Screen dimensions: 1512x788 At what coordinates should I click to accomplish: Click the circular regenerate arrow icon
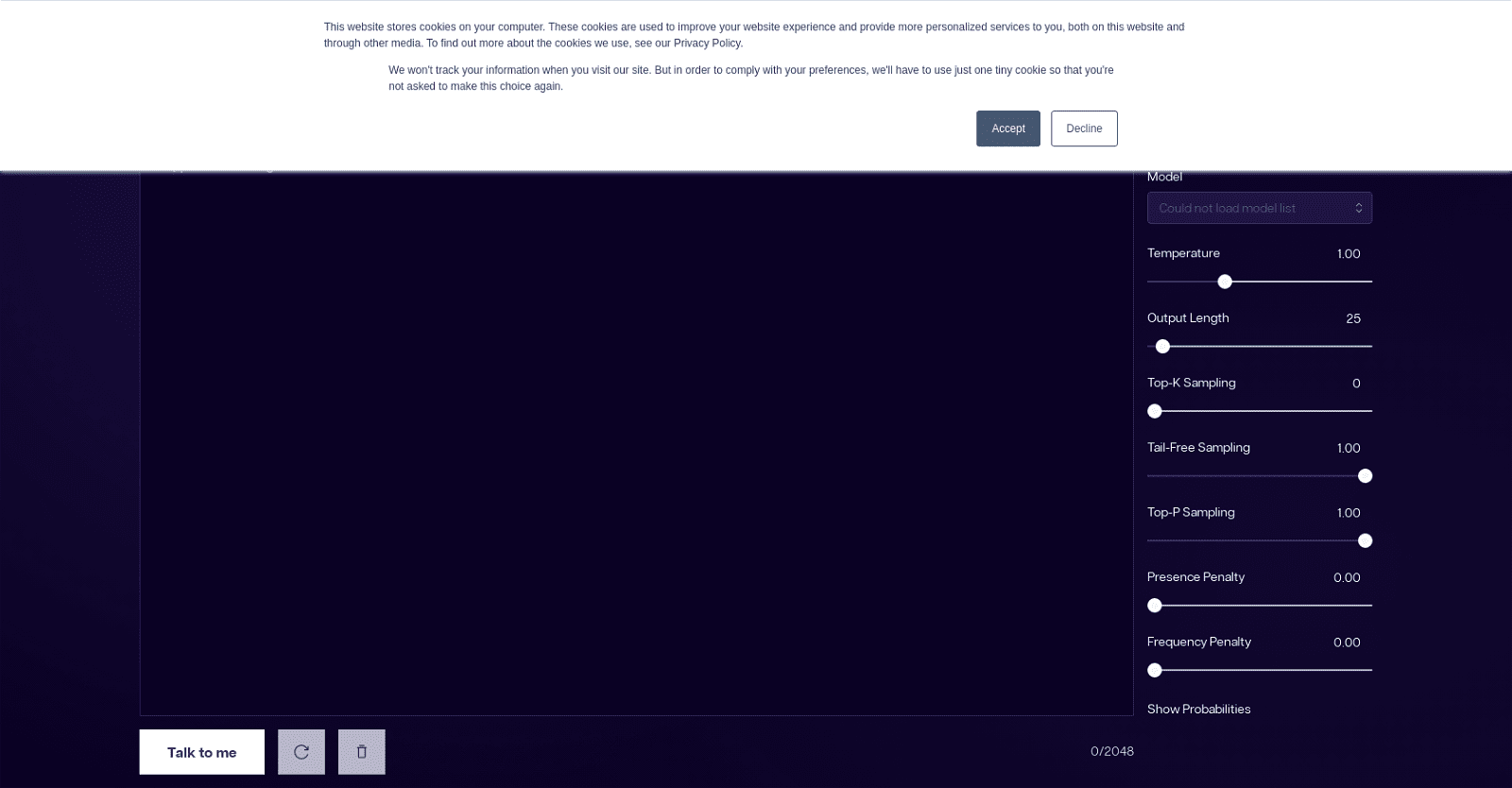point(301,752)
